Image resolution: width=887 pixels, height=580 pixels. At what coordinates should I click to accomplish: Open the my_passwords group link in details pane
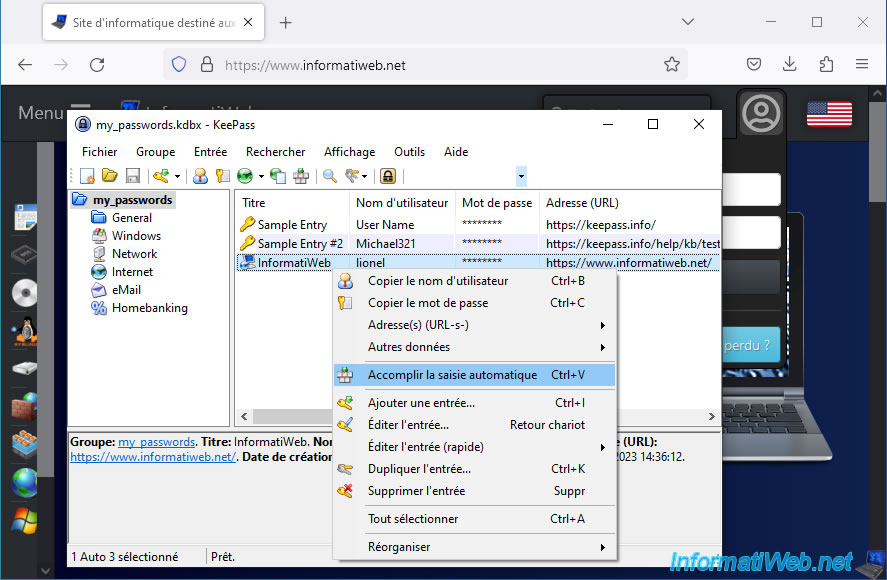click(x=156, y=442)
